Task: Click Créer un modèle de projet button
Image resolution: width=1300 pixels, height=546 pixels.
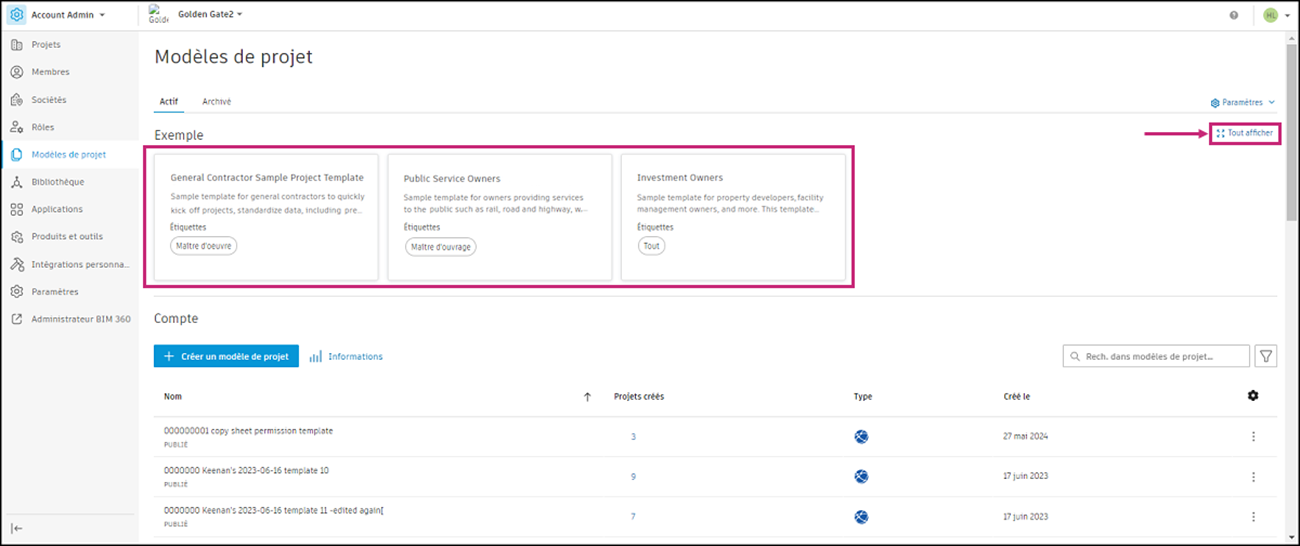Action: point(226,356)
